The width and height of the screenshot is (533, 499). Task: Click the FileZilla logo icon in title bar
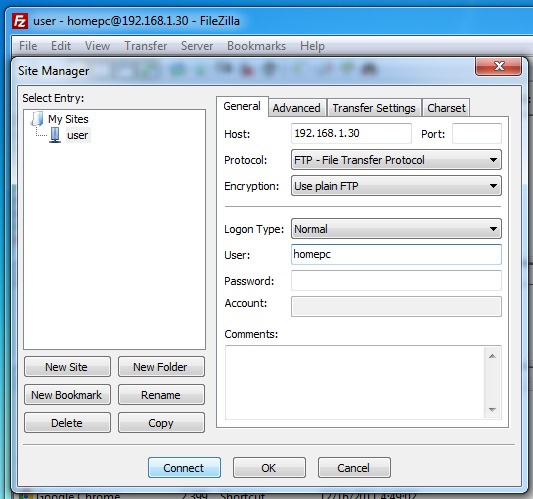pyautogui.click(x=20, y=21)
